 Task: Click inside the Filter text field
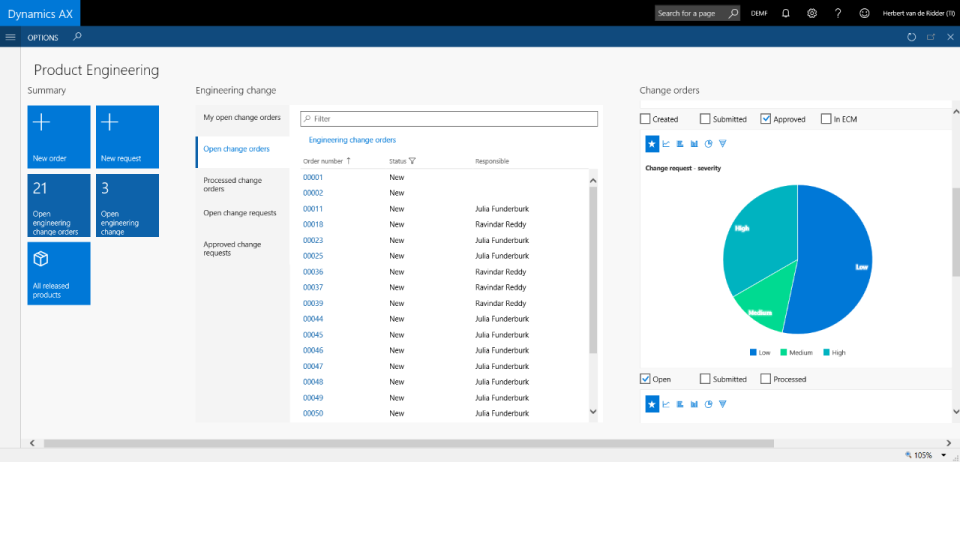450,119
